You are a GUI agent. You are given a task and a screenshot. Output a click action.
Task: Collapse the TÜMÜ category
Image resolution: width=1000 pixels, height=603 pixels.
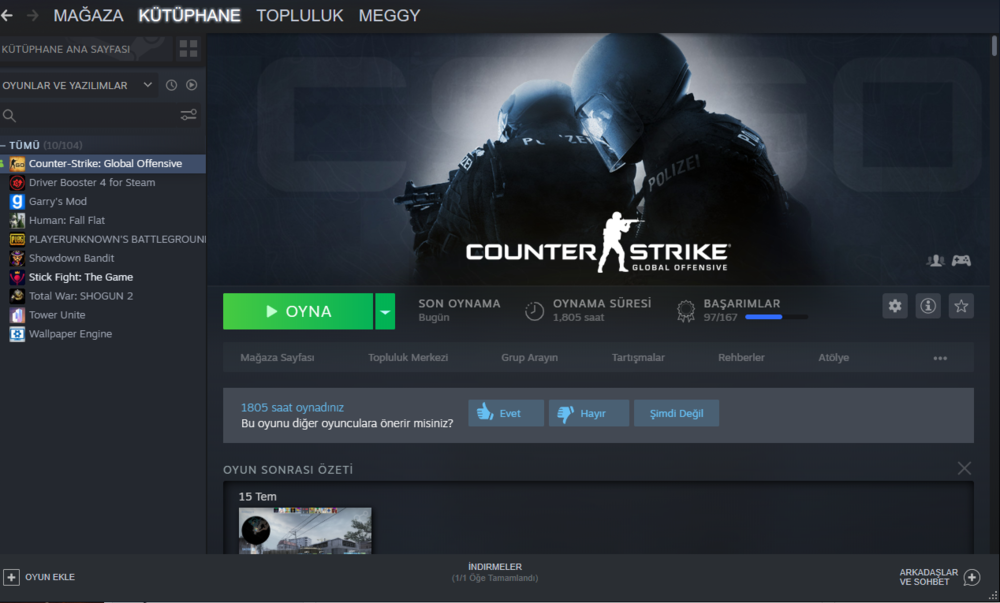3,145
